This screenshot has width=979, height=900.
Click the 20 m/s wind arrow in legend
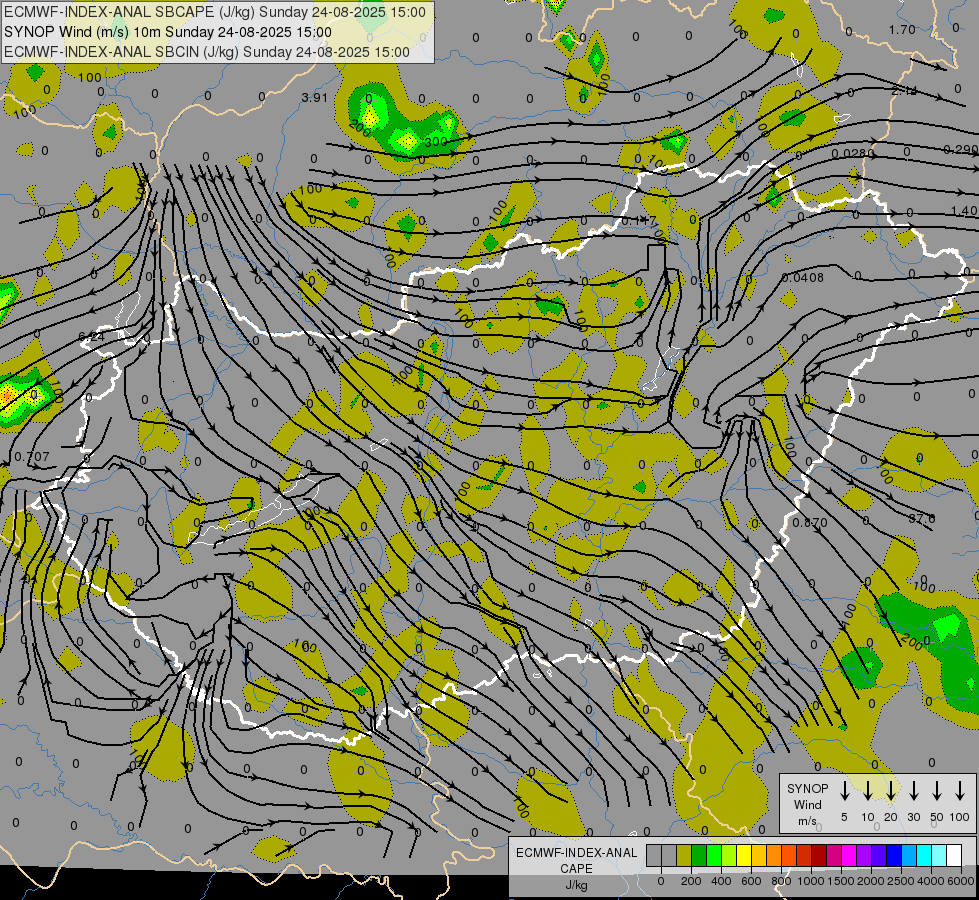coord(890,791)
